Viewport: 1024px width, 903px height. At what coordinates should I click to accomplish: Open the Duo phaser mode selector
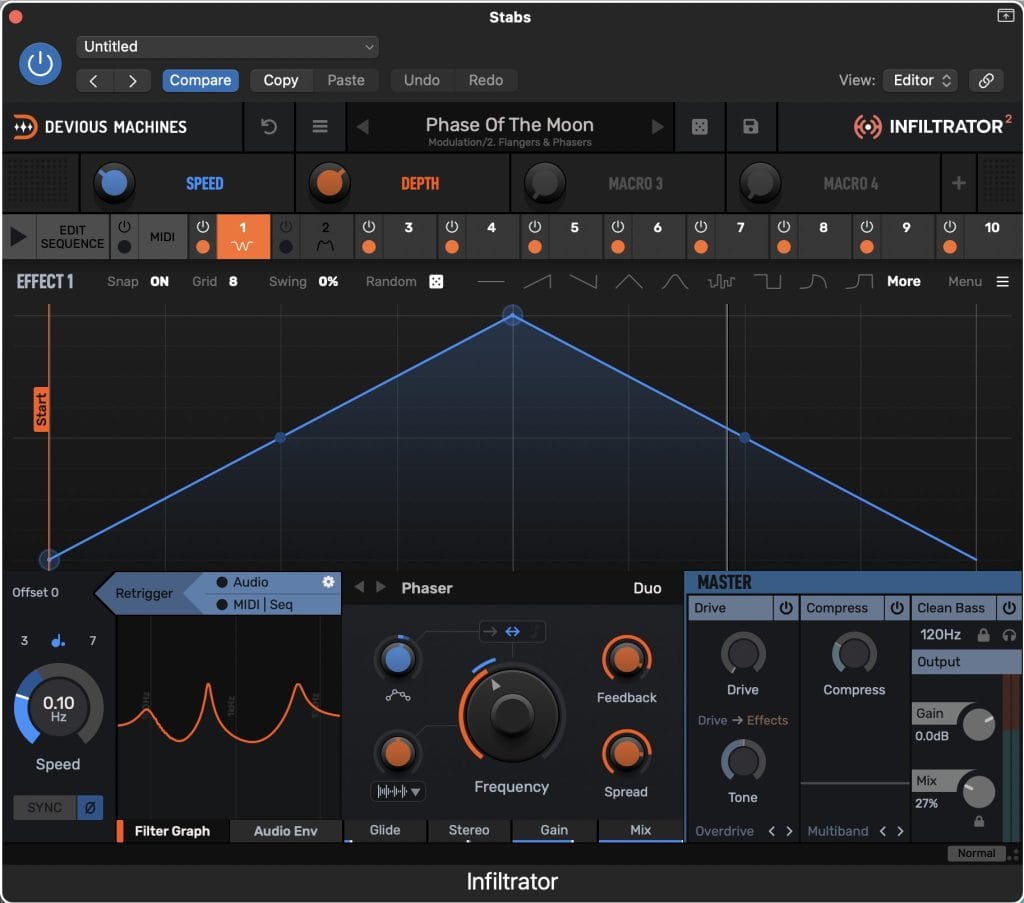647,588
